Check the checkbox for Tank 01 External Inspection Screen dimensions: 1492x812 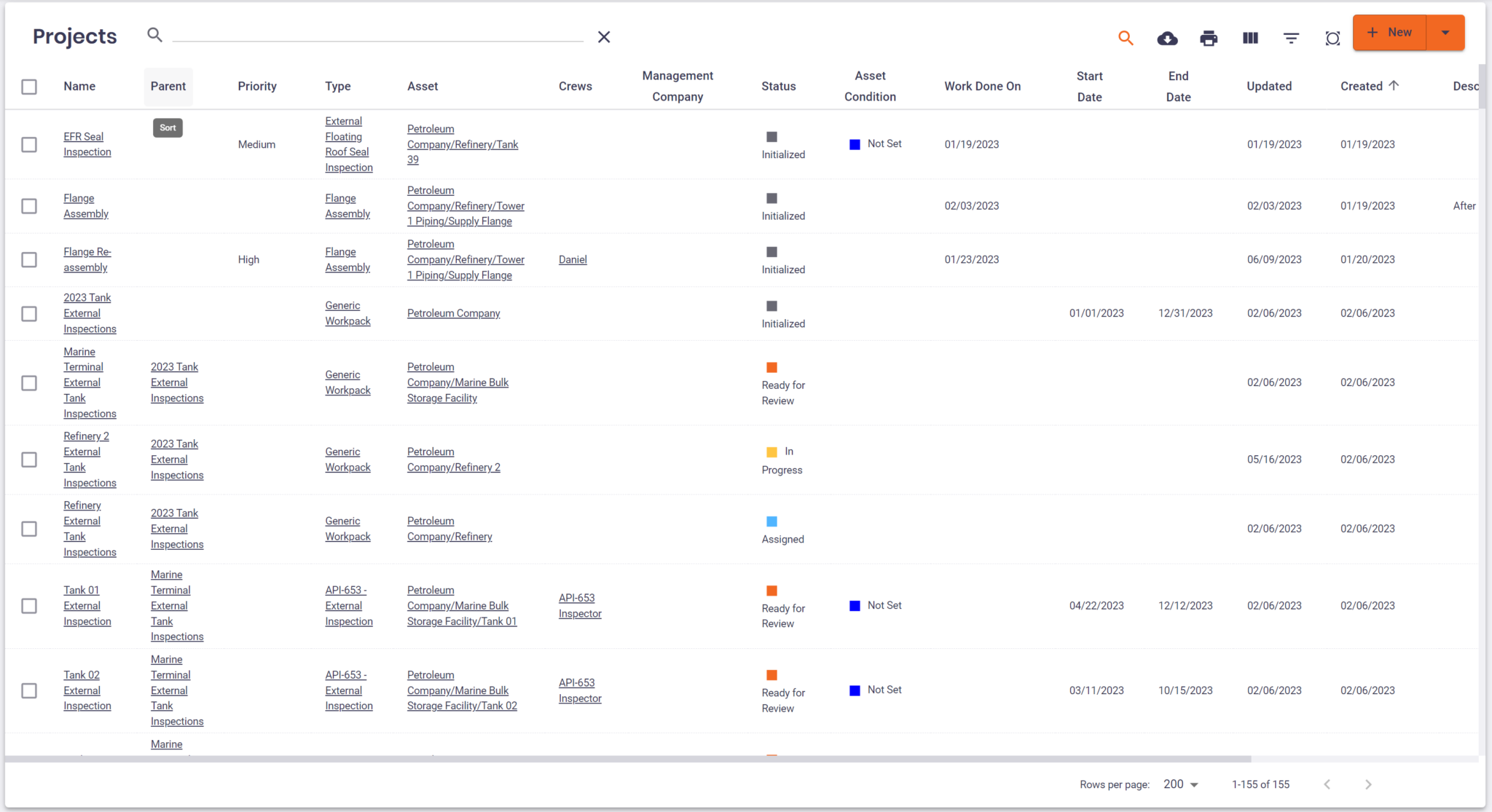(x=29, y=605)
